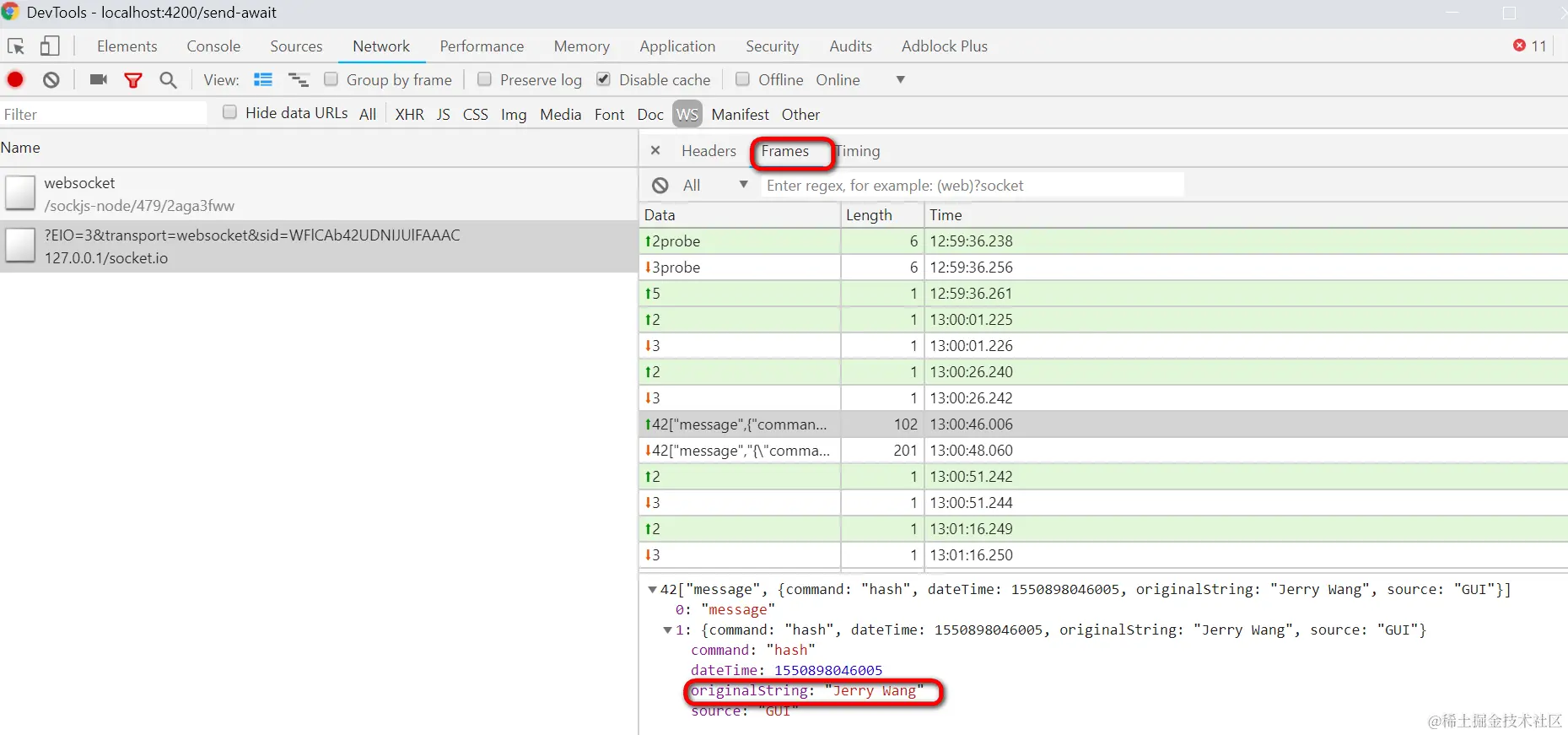This screenshot has width=1568, height=735.
Task: Switch to the Console tab
Action: (213, 46)
